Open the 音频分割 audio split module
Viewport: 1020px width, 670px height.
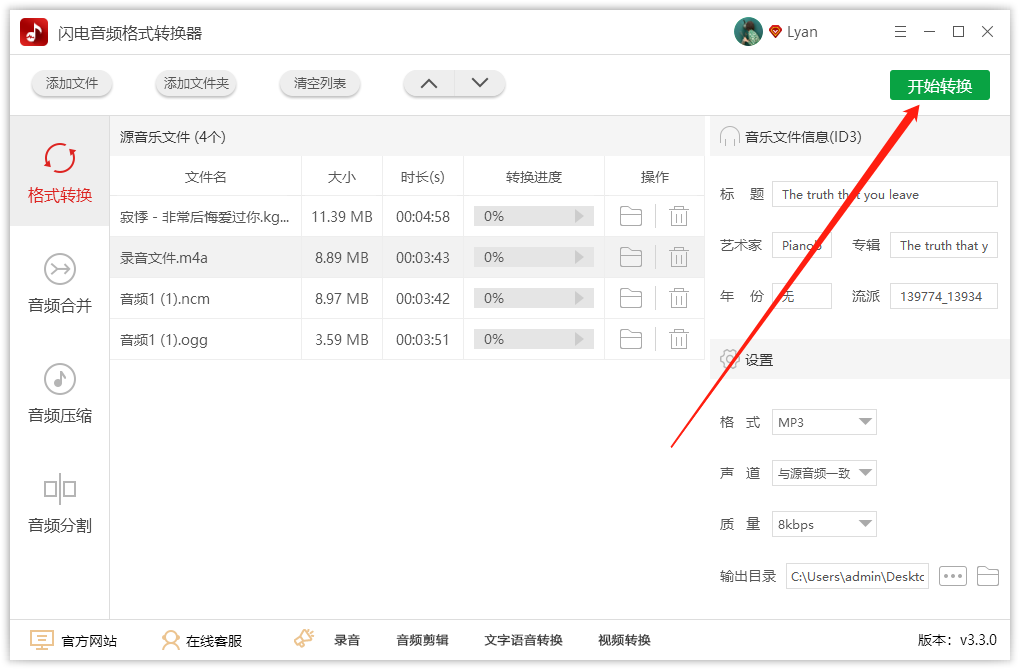click(x=60, y=504)
